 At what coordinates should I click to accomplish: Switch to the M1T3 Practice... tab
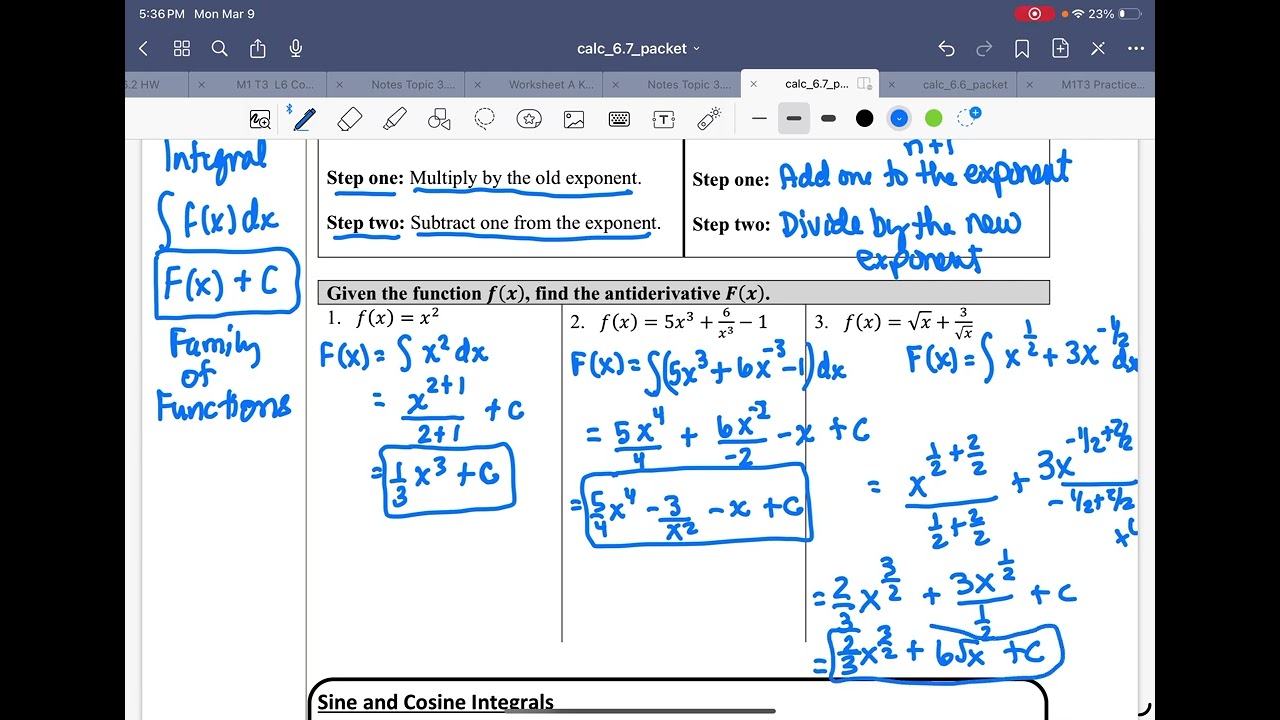[1102, 85]
